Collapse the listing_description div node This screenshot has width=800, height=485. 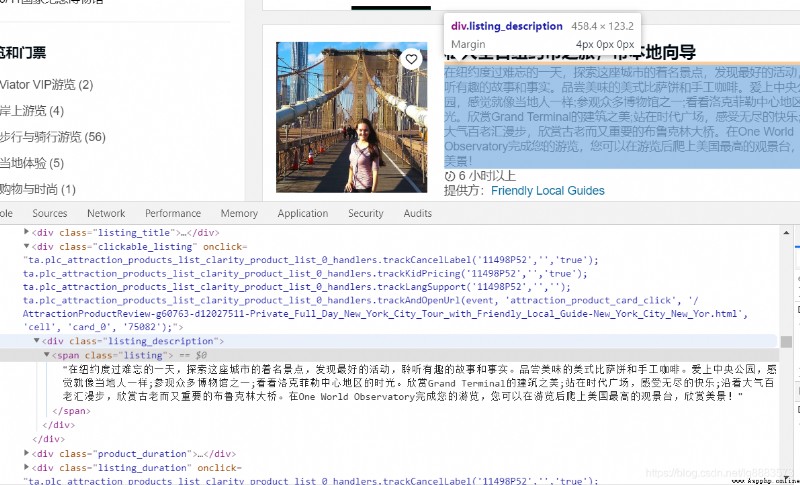pyautogui.click(x=37, y=341)
